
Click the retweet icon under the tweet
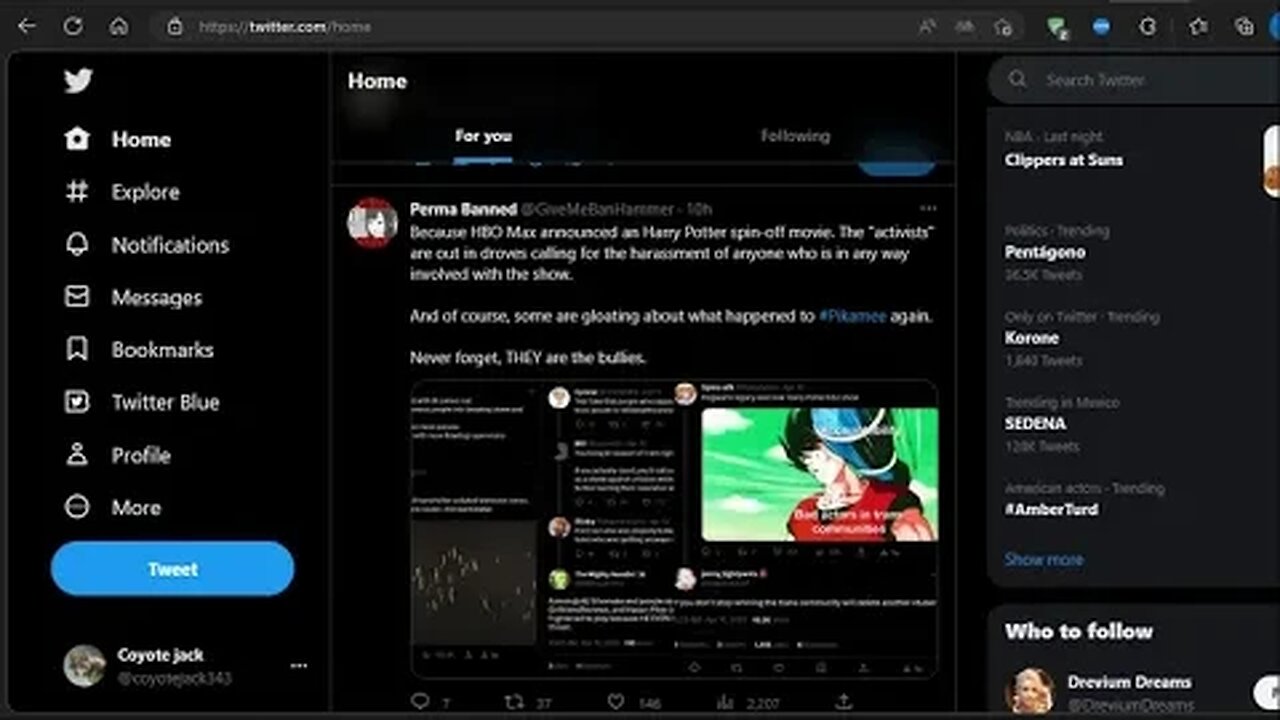(x=514, y=702)
